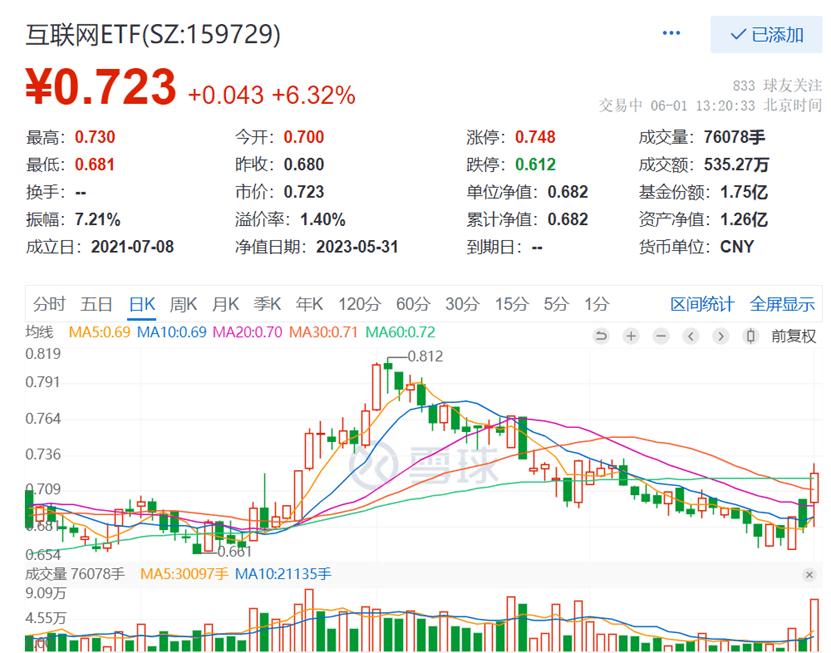Dismiss the volume panel with the X icon

click(810, 576)
